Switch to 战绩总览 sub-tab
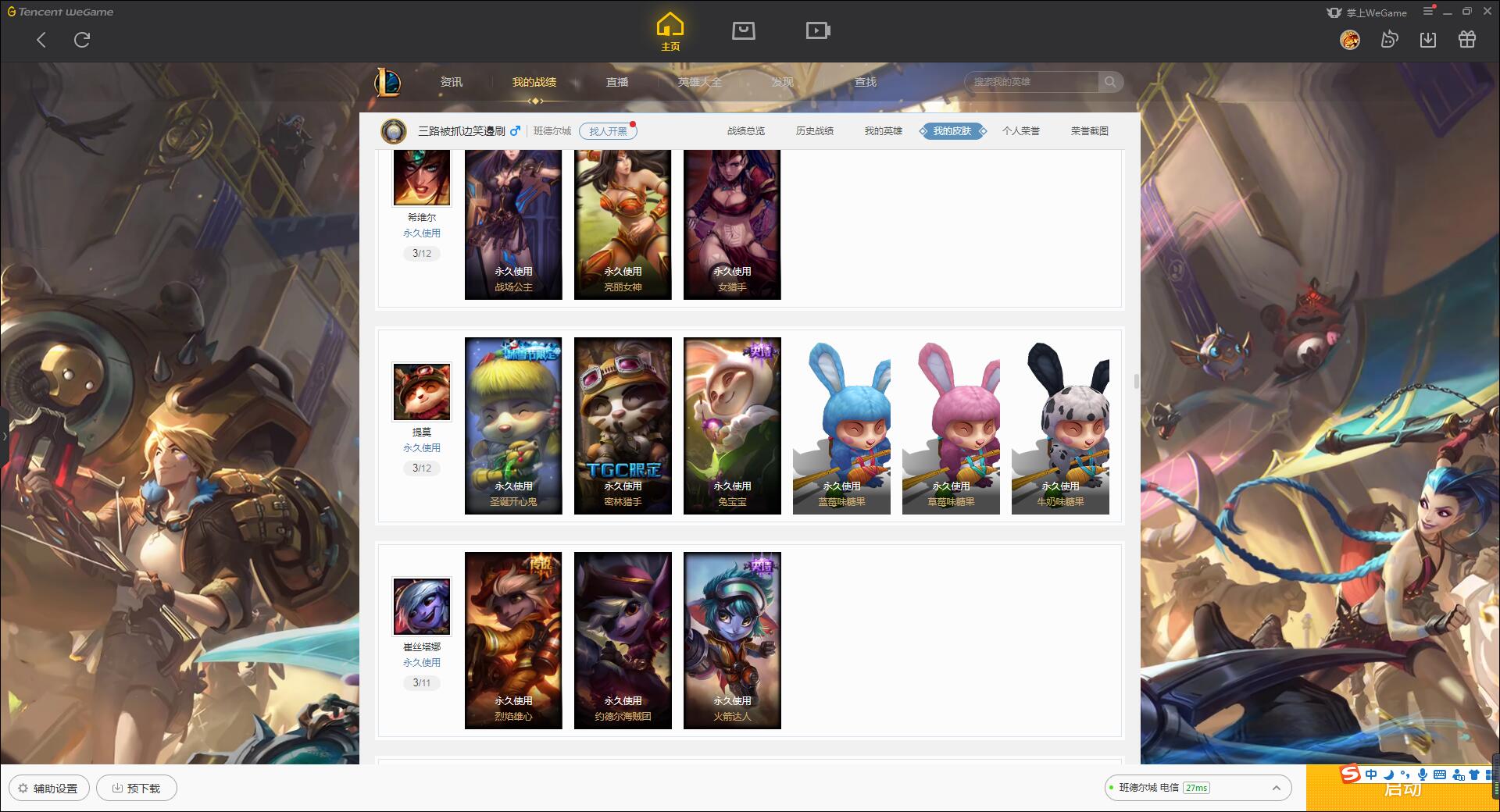 pos(746,131)
